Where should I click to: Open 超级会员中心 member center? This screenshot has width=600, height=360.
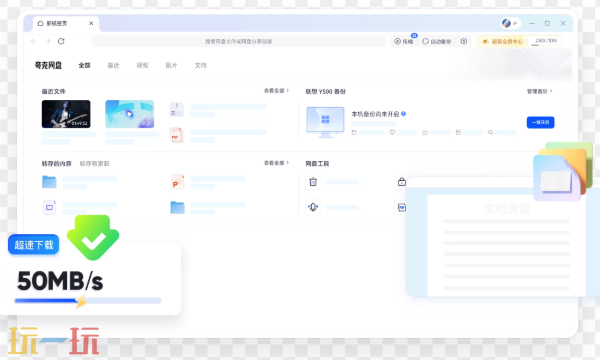click(x=502, y=41)
